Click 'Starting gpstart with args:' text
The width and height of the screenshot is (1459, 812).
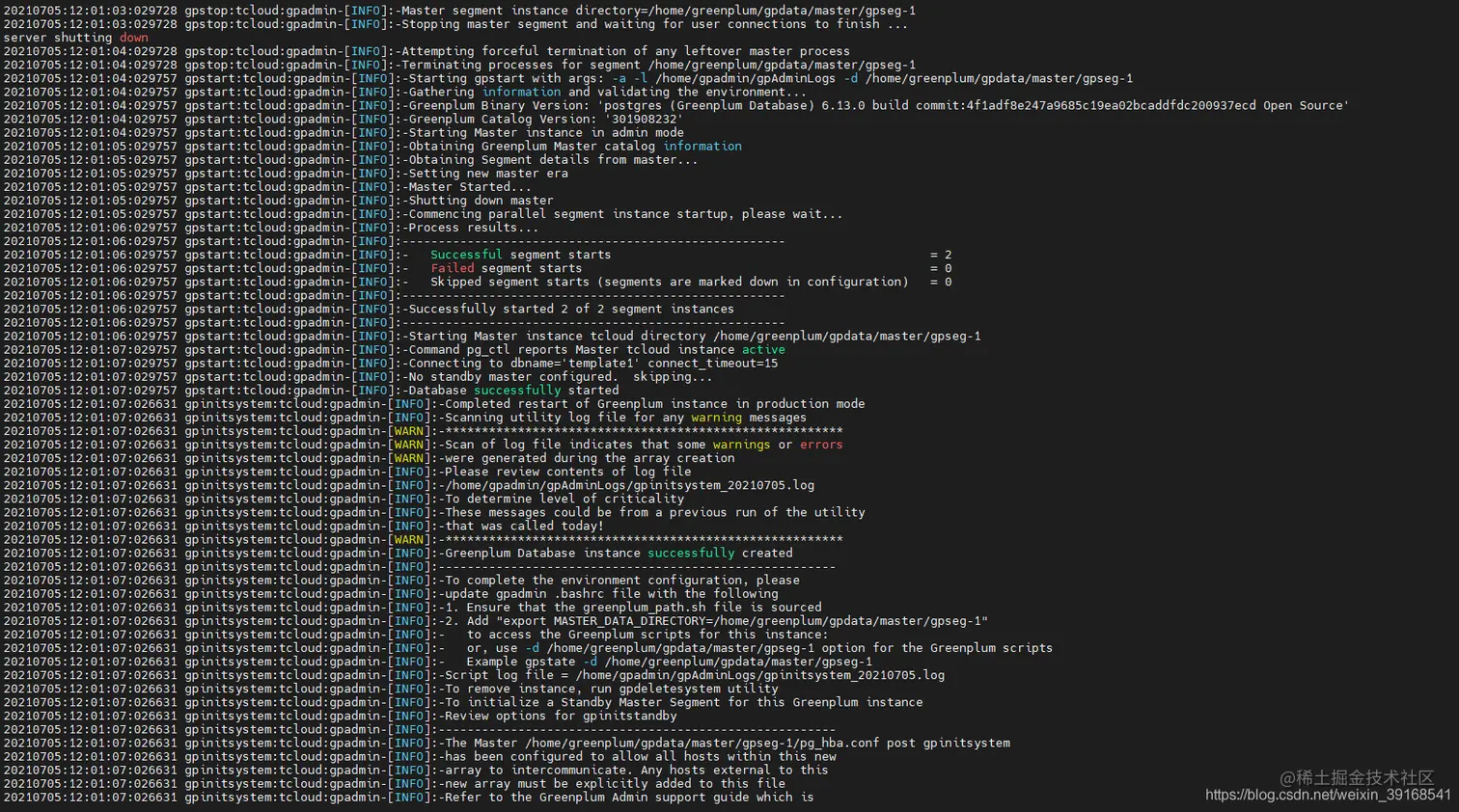507,78
